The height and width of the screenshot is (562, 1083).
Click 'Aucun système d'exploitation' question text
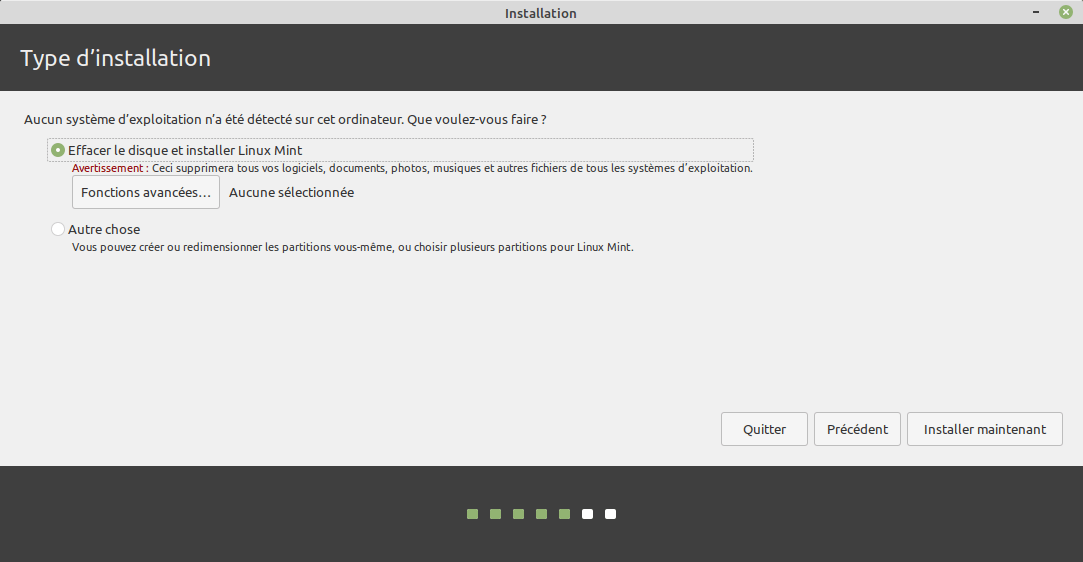(x=285, y=119)
